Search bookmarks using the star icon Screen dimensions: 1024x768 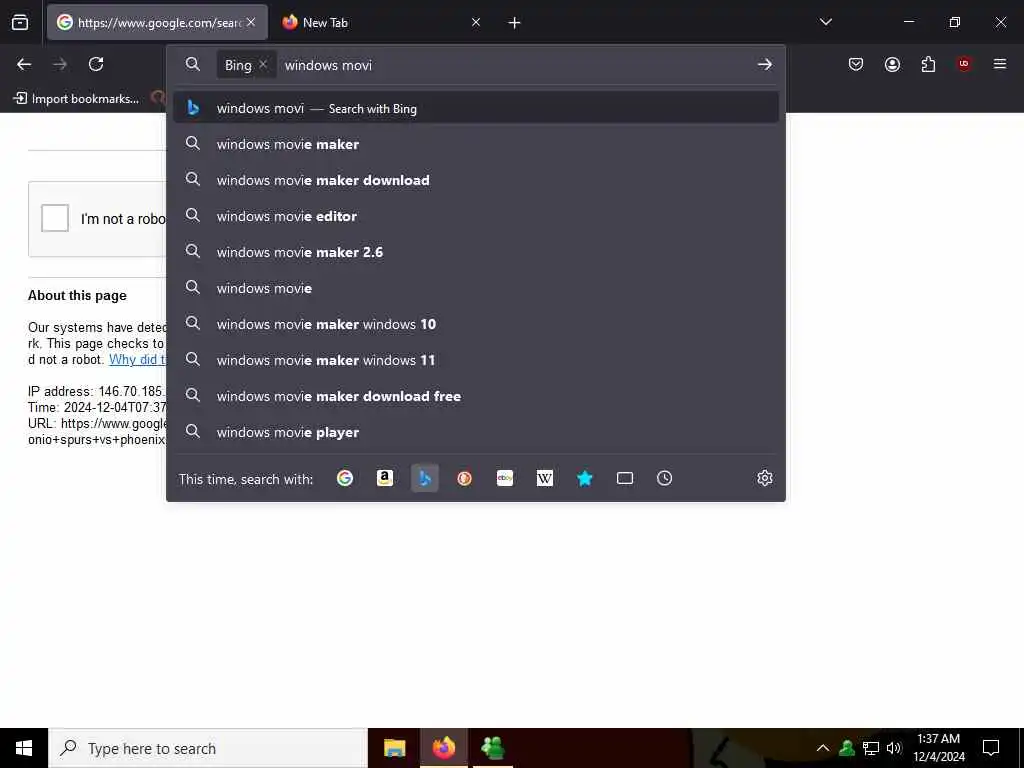tap(584, 479)
